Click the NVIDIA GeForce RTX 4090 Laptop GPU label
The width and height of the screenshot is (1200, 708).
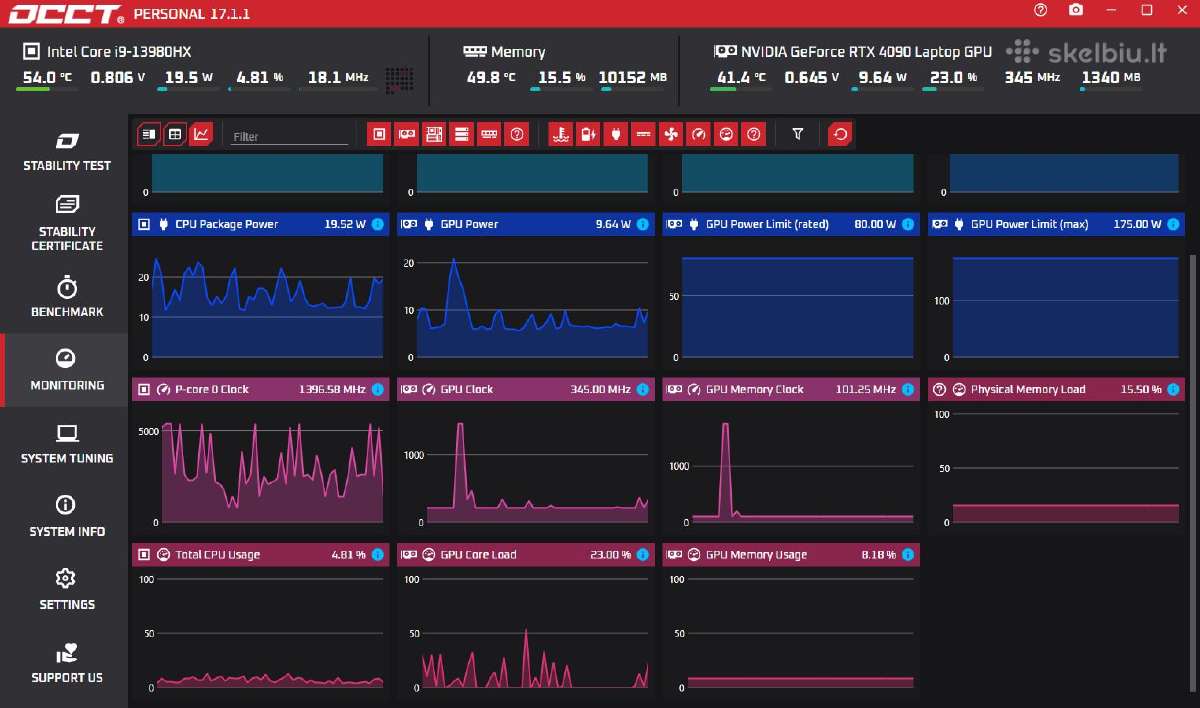click(867, 51)
